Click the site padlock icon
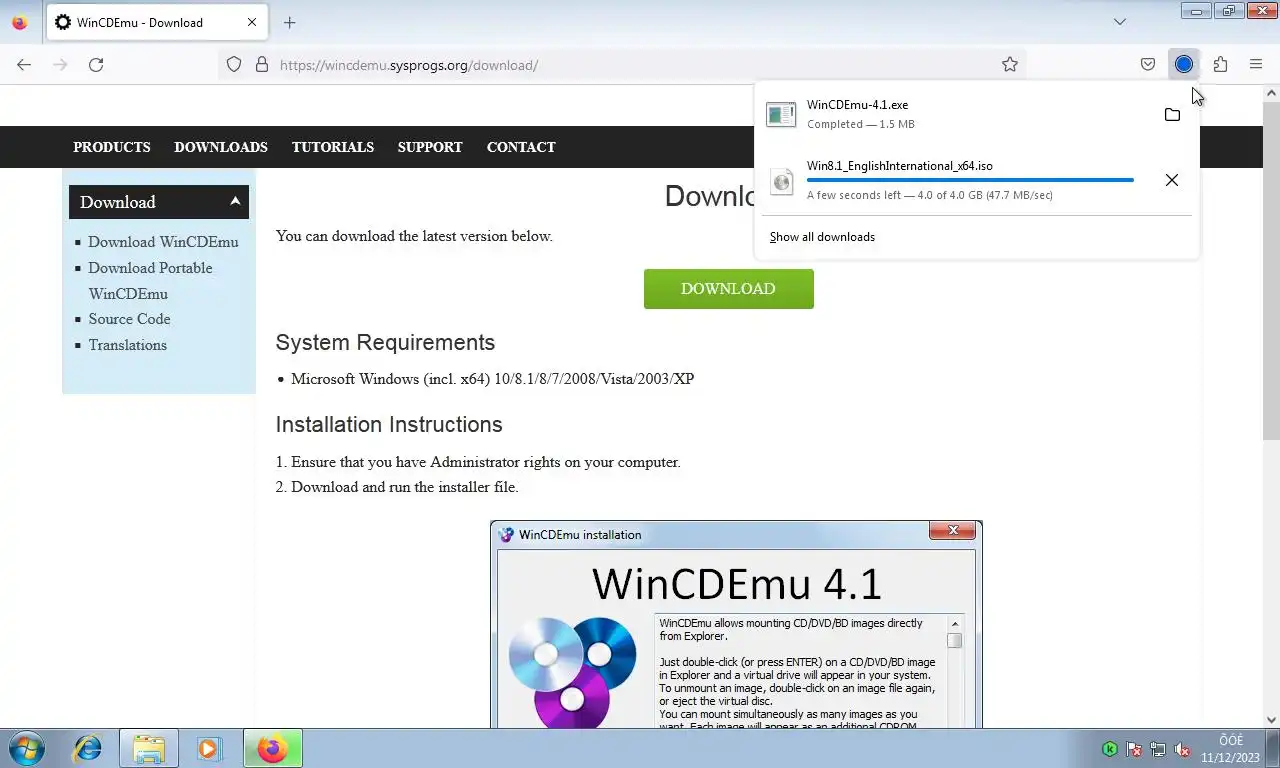The width and height of the screenshot is (1280, 768). click(x=262, y=65)
